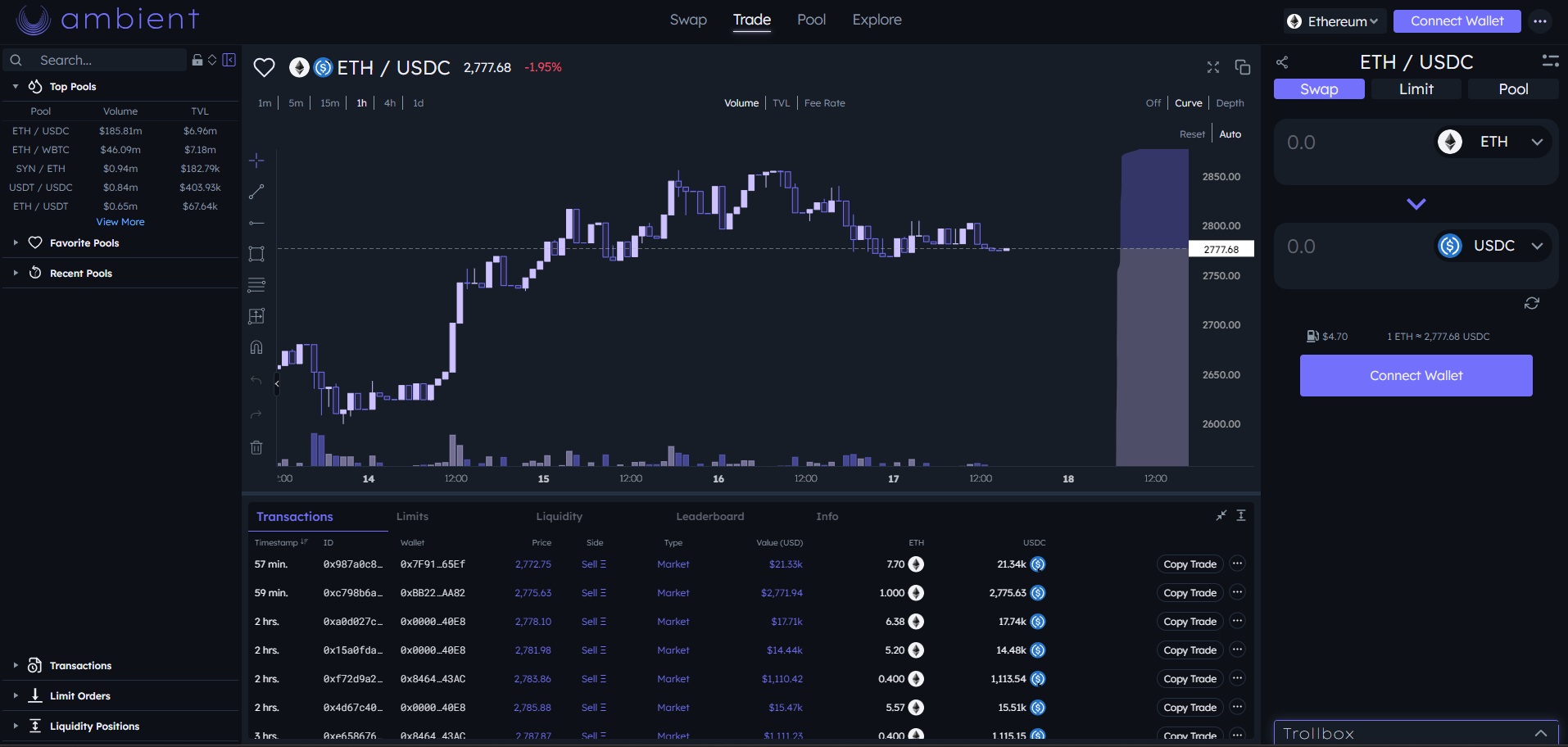Refresh the swap quote
The height and width of the screenshot is (747, 1568).
point(1531,303)
